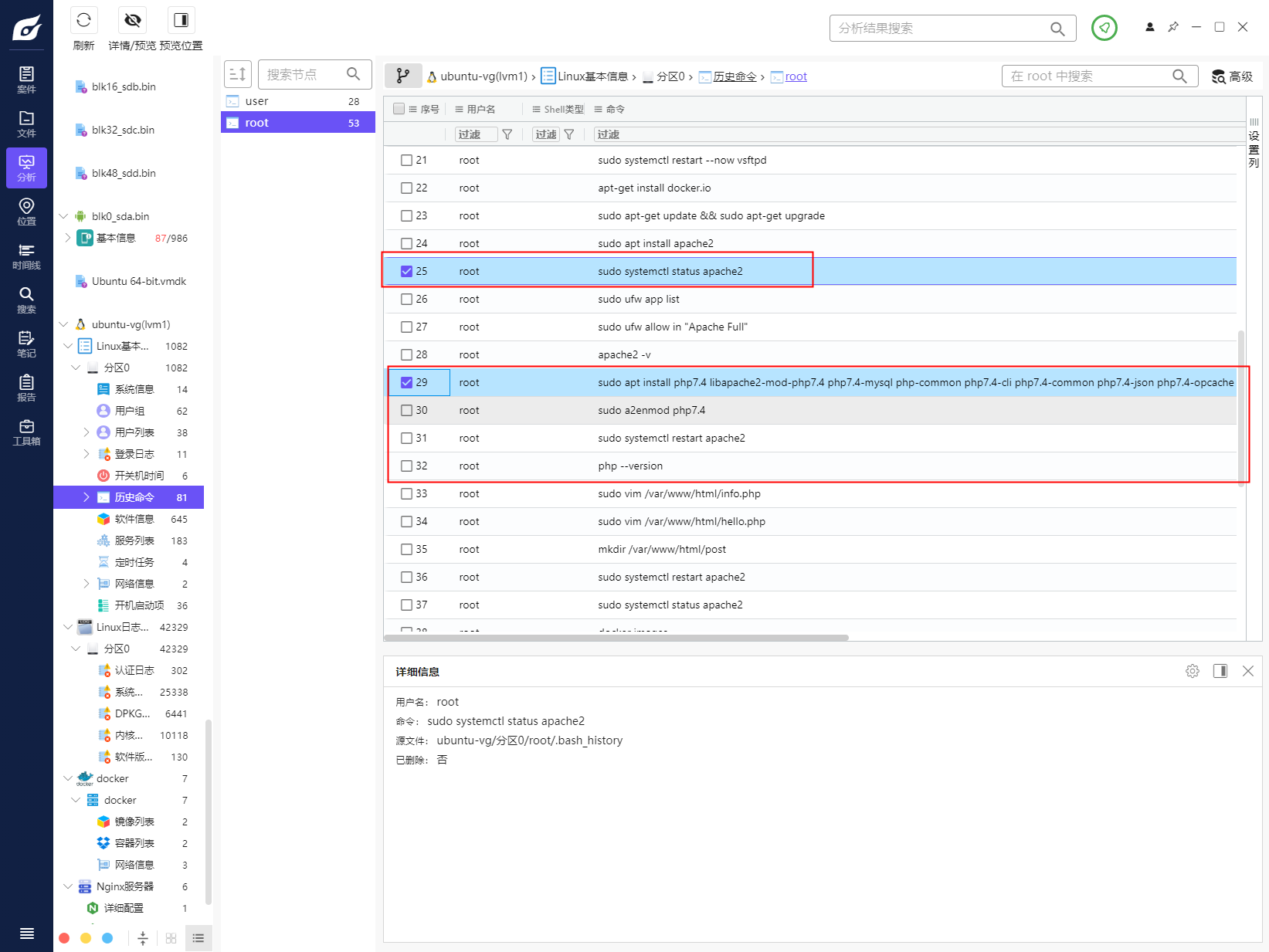Open the 案件 sidebar section
Screen dimensions: 1269x952
pyautogui.click(x=26, y=80)
